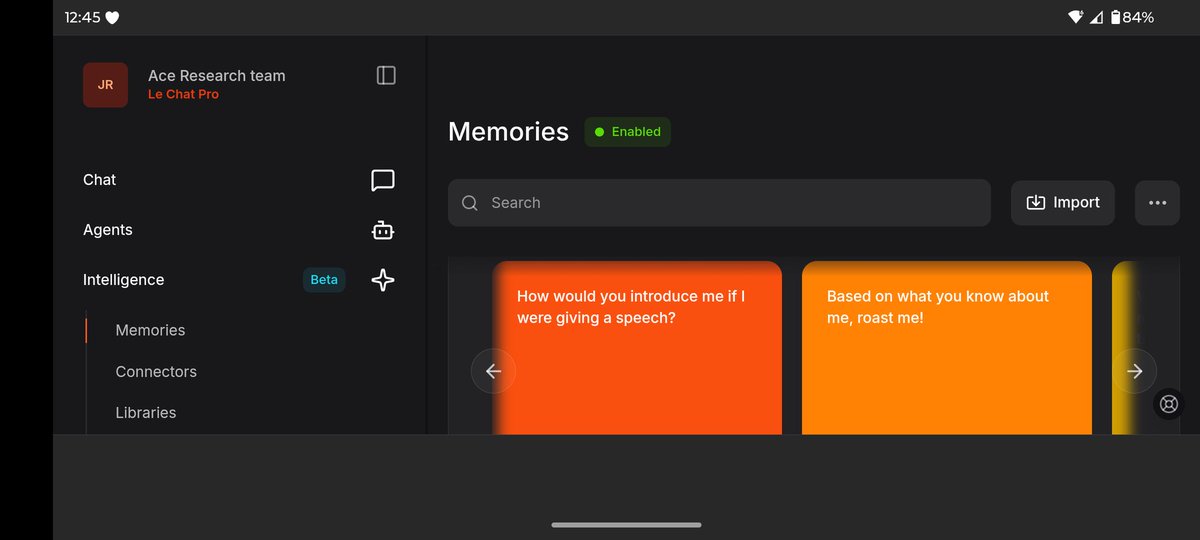Screen dimensions: 1200x540
Task: Tap the 12:45 clock in status bar
Action: tap(82, 17)
